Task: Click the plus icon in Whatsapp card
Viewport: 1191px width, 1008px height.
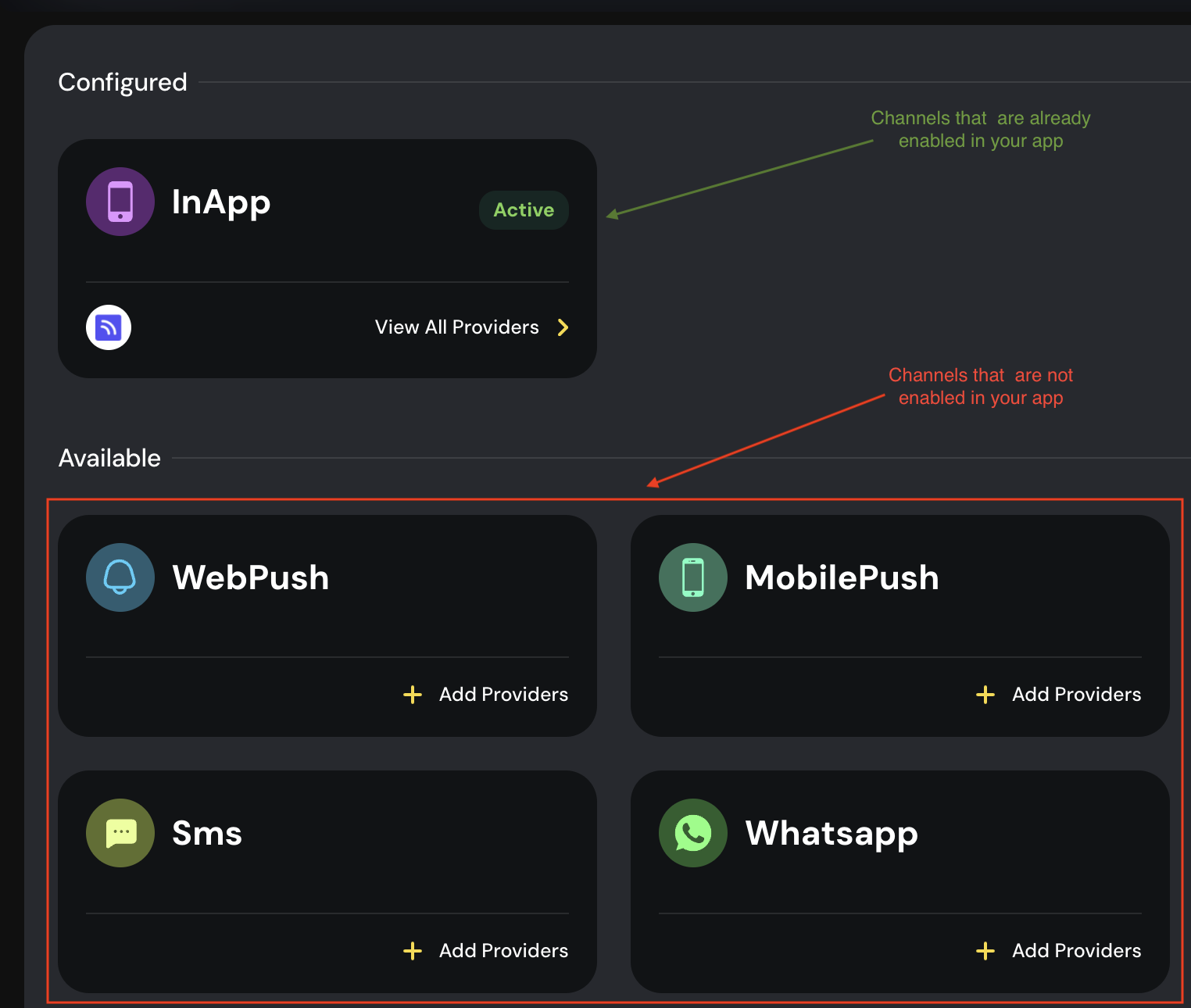Action: coord(985,951)
